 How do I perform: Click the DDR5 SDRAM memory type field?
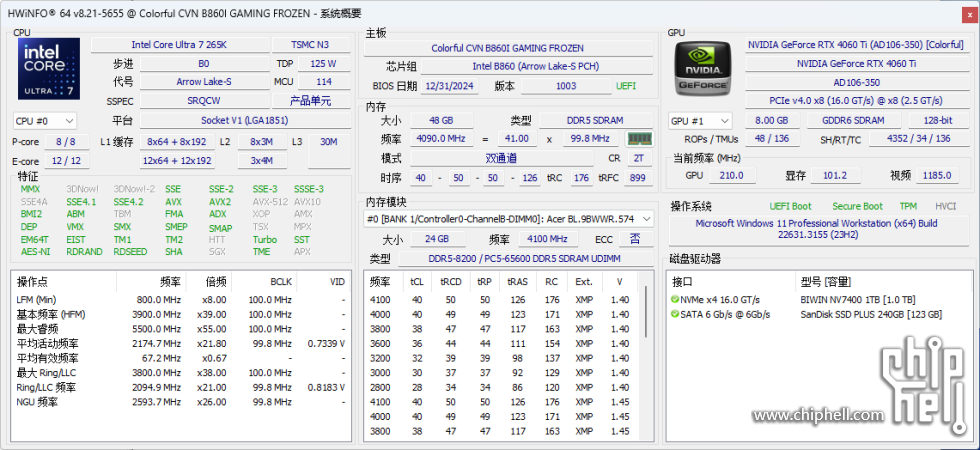596,120
